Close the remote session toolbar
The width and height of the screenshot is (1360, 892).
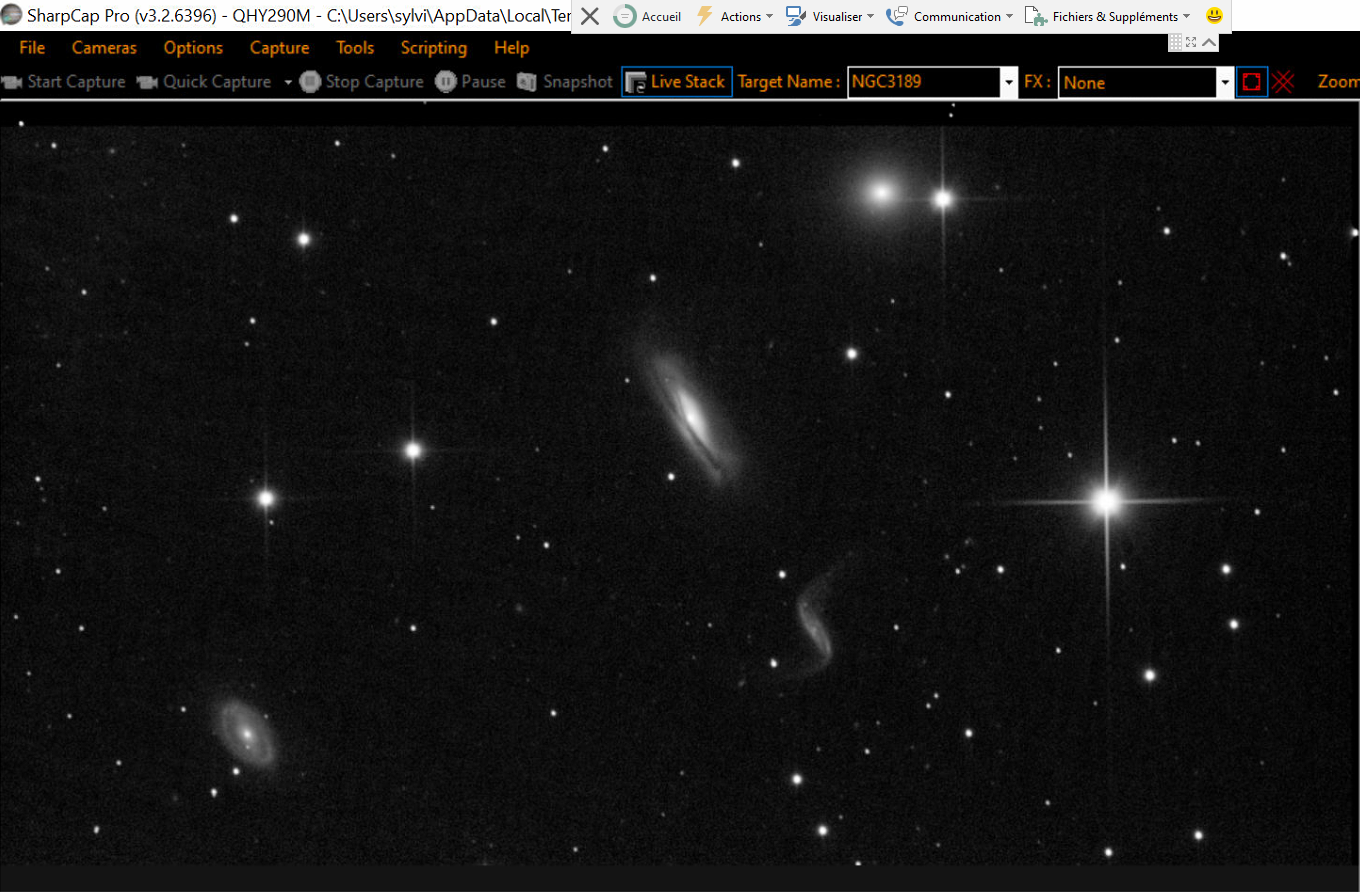590,16
